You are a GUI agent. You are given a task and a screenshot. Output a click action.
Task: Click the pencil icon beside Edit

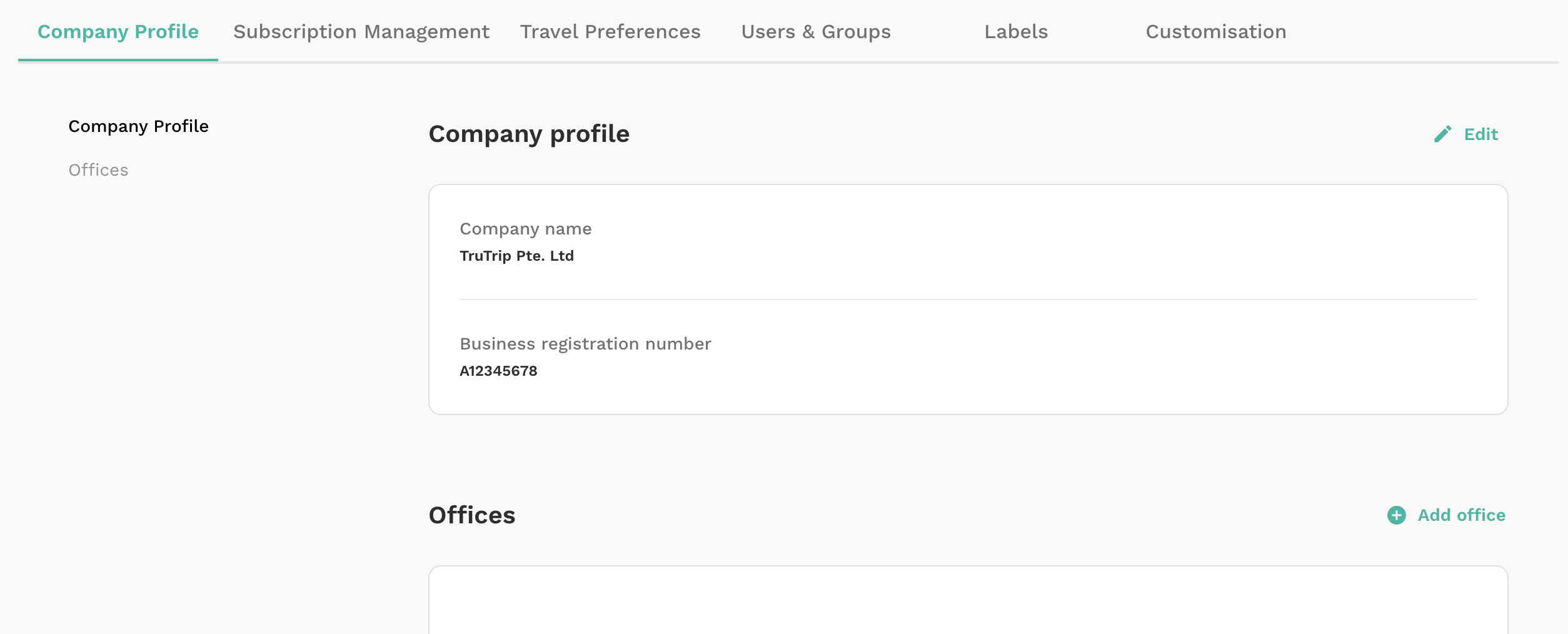(1442, 134)
